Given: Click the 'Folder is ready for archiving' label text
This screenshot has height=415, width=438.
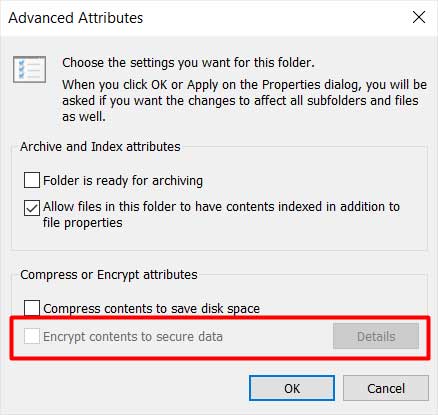Looking at the screenshot, I should point(123,181).
